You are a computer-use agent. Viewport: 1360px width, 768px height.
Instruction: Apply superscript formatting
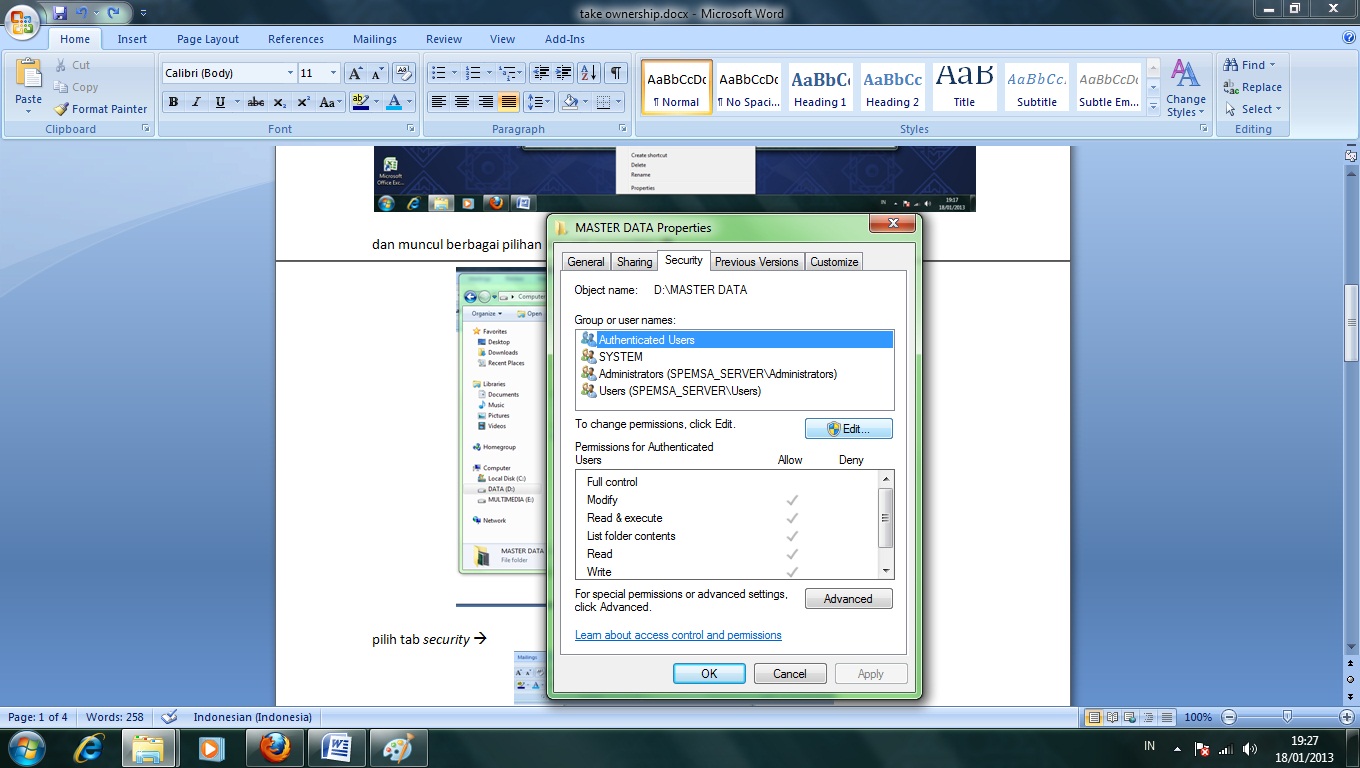(x=303, y=102)
